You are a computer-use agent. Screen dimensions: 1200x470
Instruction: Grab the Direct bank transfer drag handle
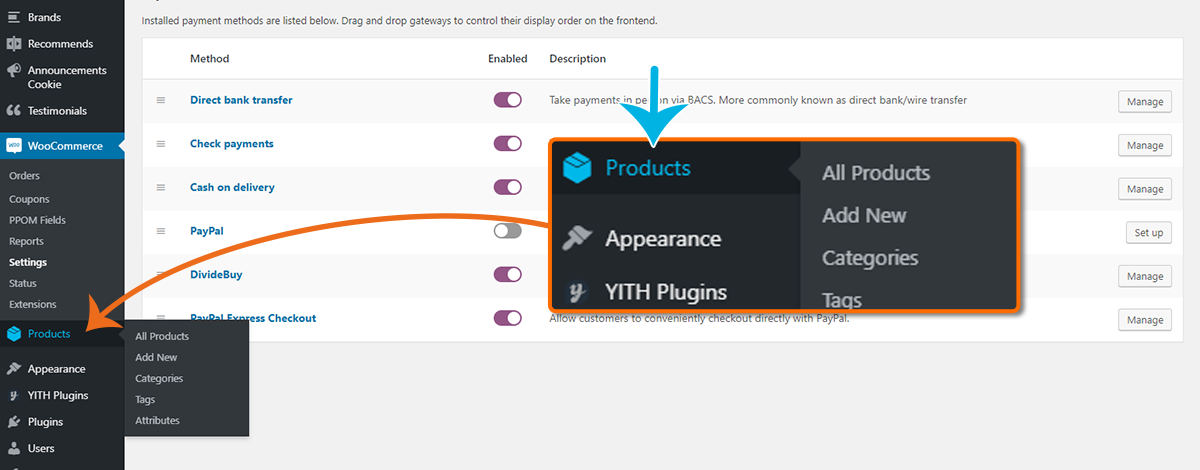coord(160,100)
